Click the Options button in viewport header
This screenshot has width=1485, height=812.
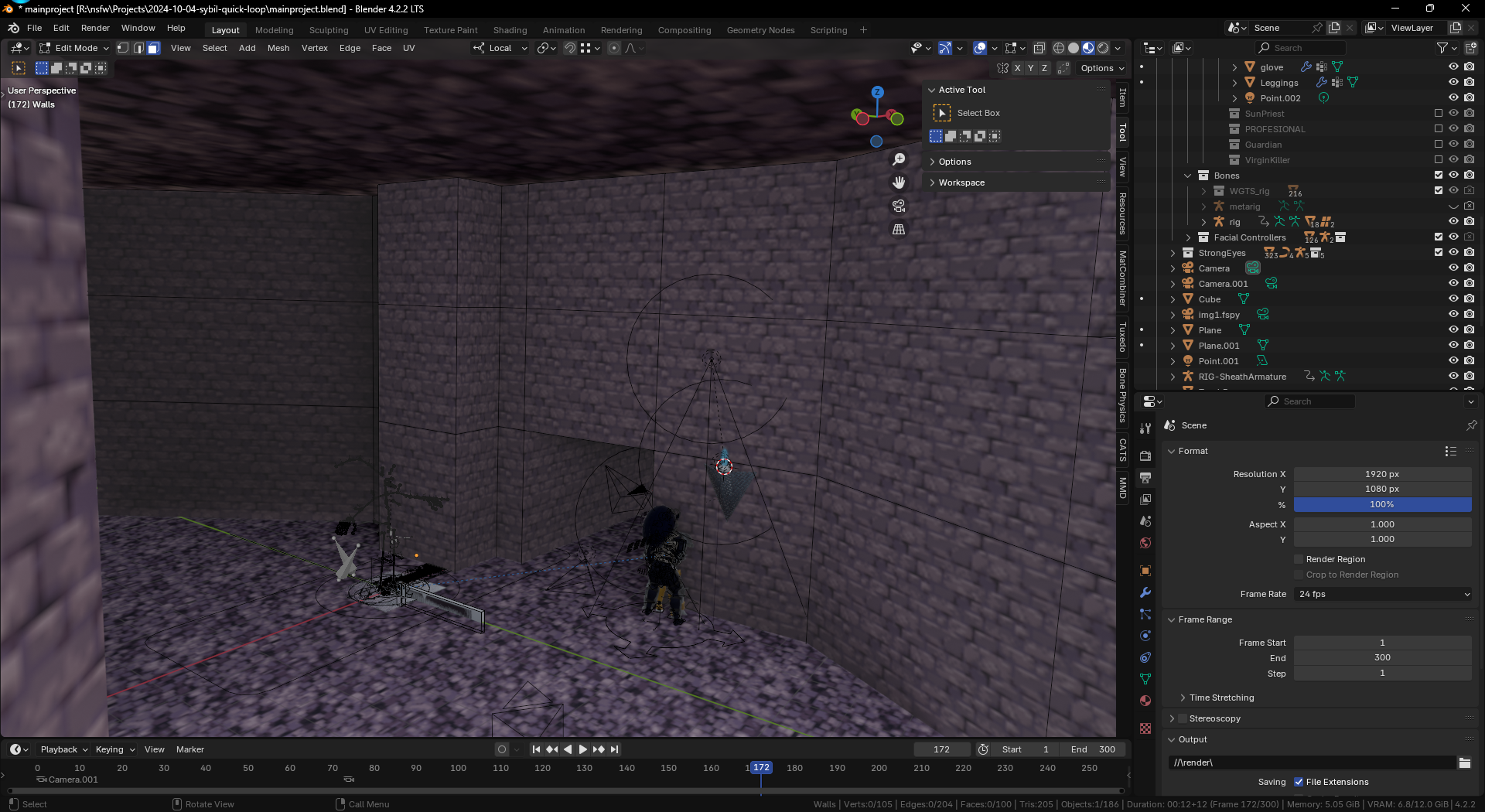[x=1102, y=68]
